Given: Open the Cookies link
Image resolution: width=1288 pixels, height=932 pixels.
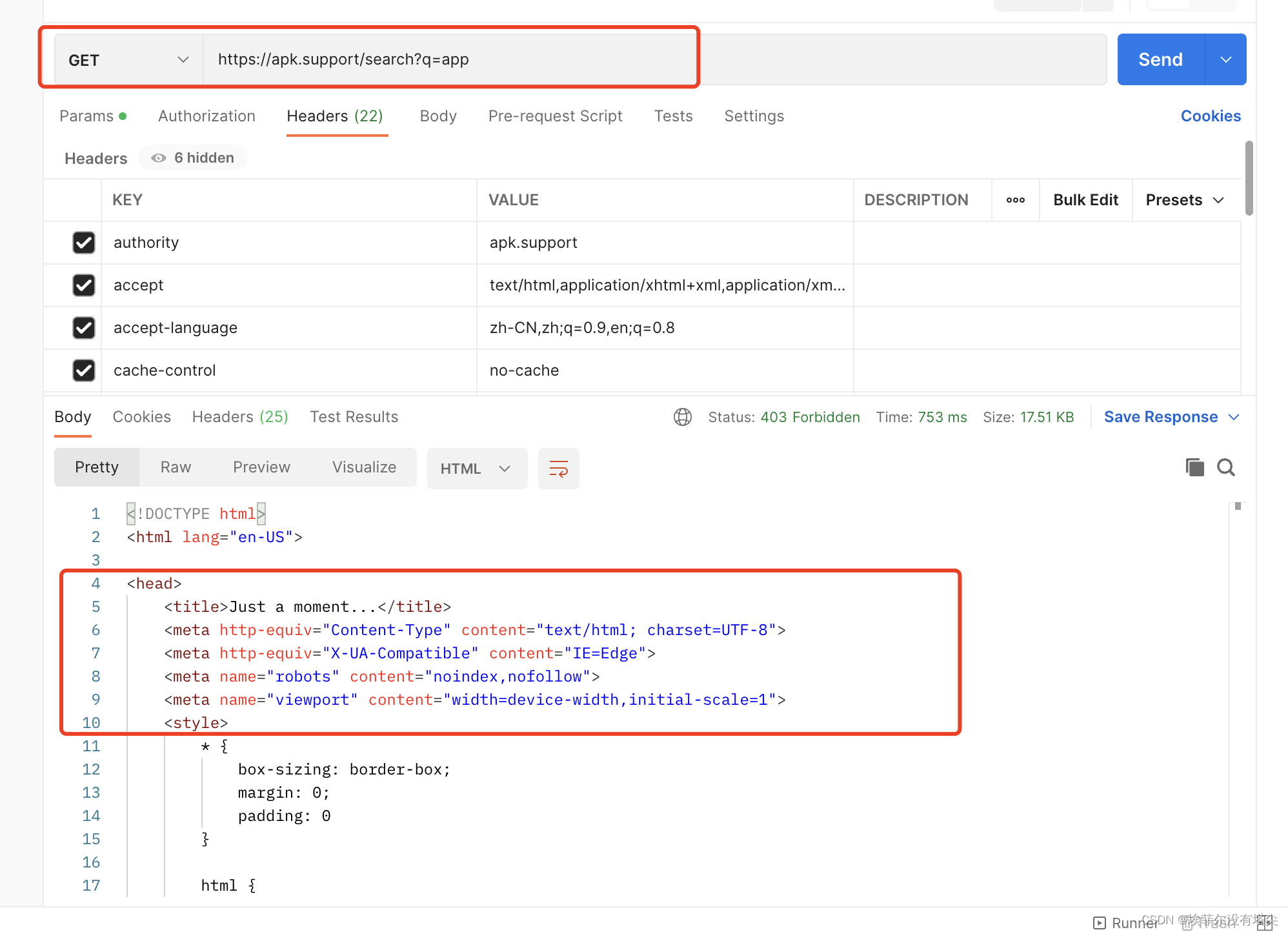Looking at the screenshot, I should pyautogui.click(x=1210, y=116).
